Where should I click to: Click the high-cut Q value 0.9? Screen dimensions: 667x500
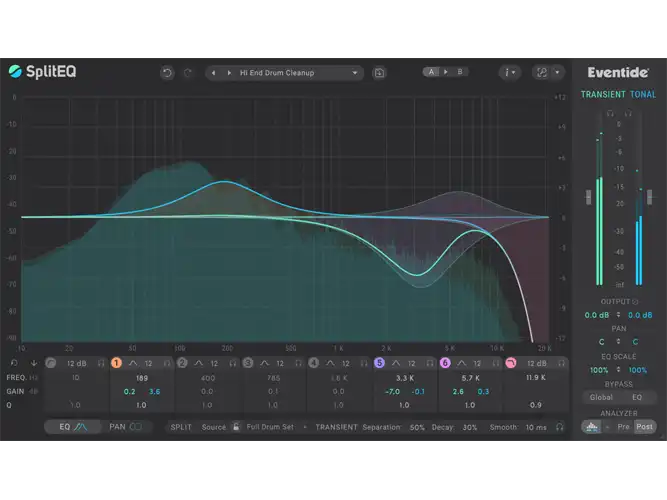tap(536, 405)
